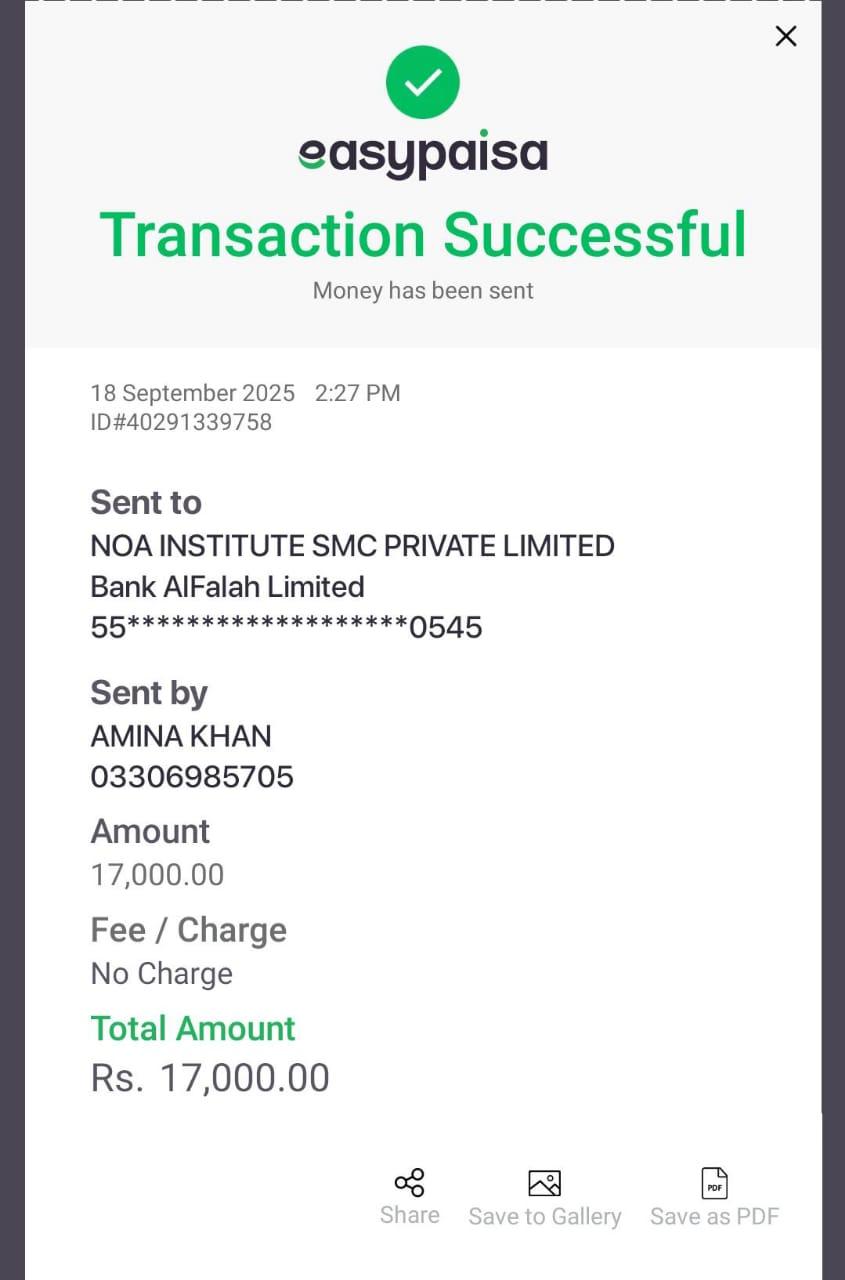The width and height of the screenshot is (845, 1280).
Task: Tap the Save as PDF document icon
Action: (x=714, y=1183)
